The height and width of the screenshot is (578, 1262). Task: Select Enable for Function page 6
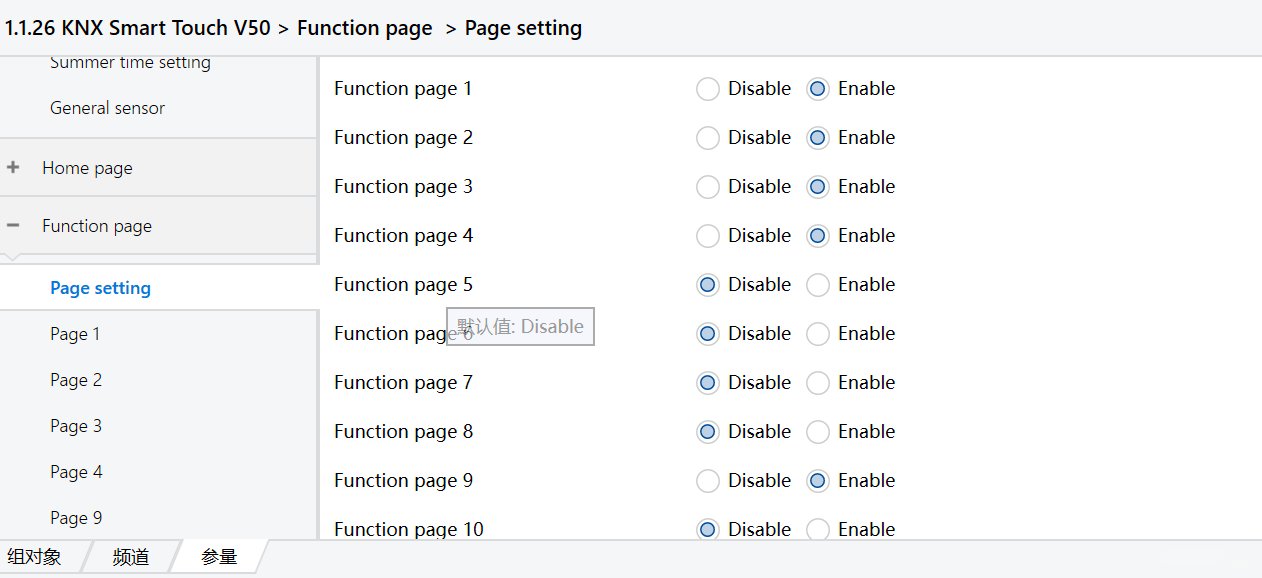(818, 334)
